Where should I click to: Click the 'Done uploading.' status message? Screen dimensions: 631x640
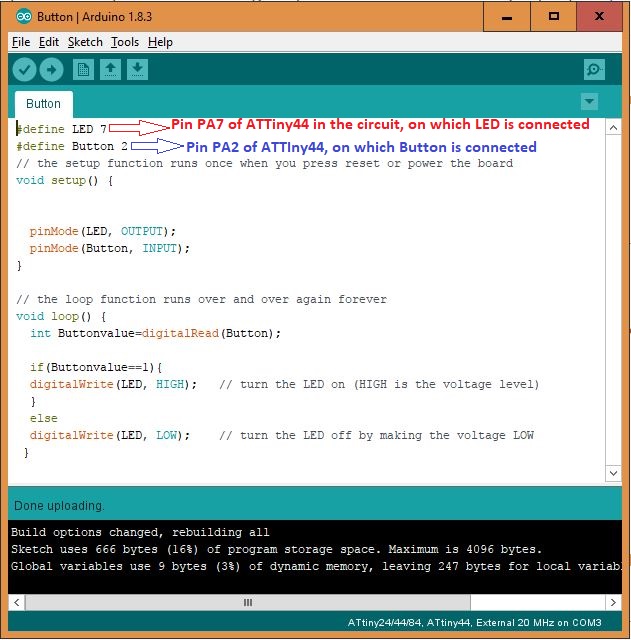tap(59, 506)
